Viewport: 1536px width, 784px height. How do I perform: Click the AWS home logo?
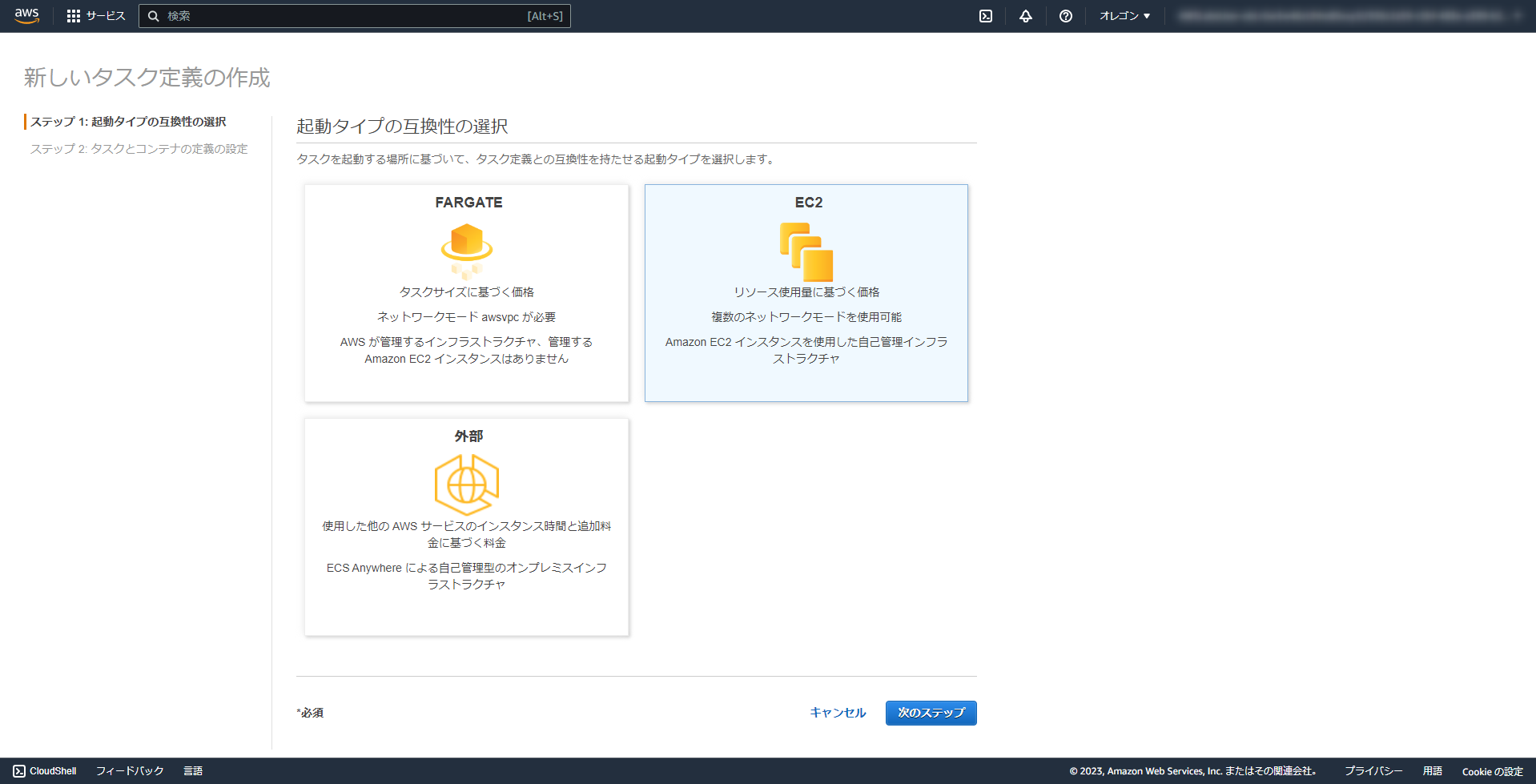(x=26, y=15)
